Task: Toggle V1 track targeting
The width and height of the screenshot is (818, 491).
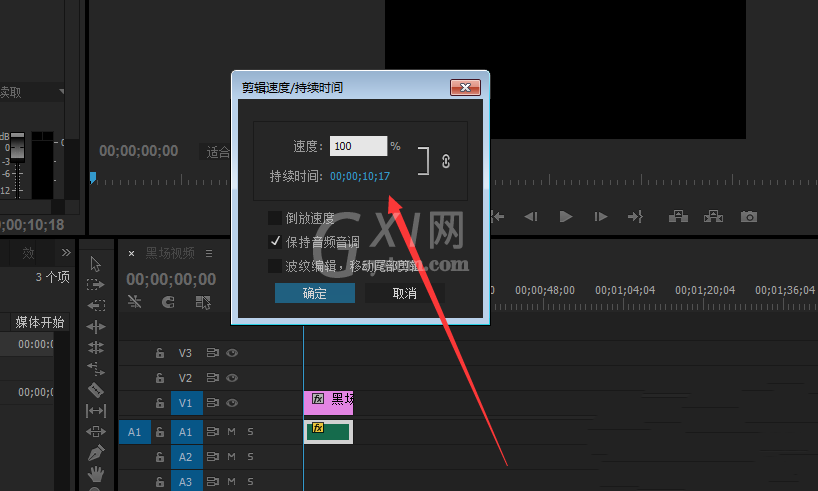Action: (x=186, y=403)
